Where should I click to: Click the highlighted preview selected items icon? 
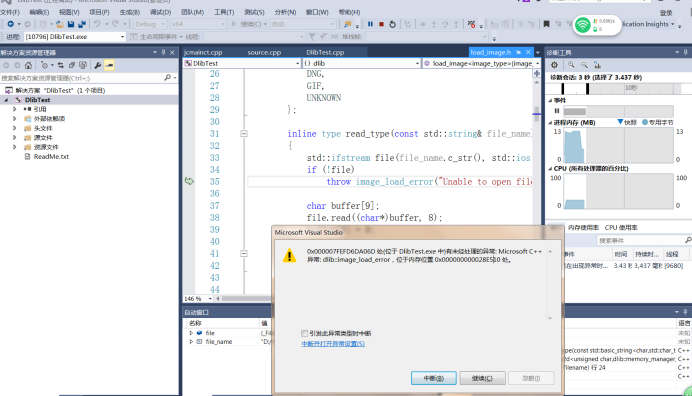tap(109, 65)
